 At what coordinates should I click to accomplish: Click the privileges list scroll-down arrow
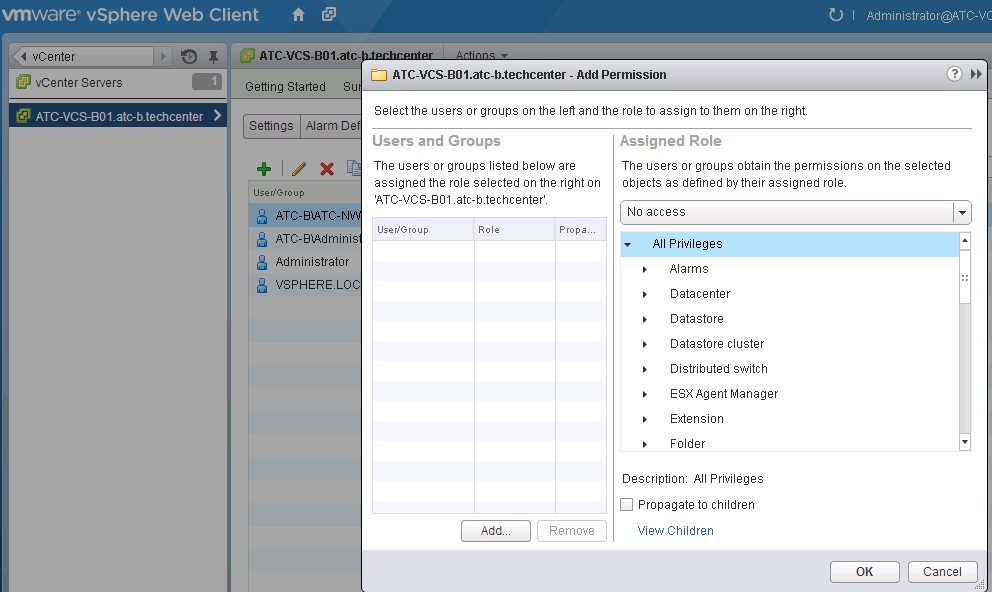click(964, 442)
